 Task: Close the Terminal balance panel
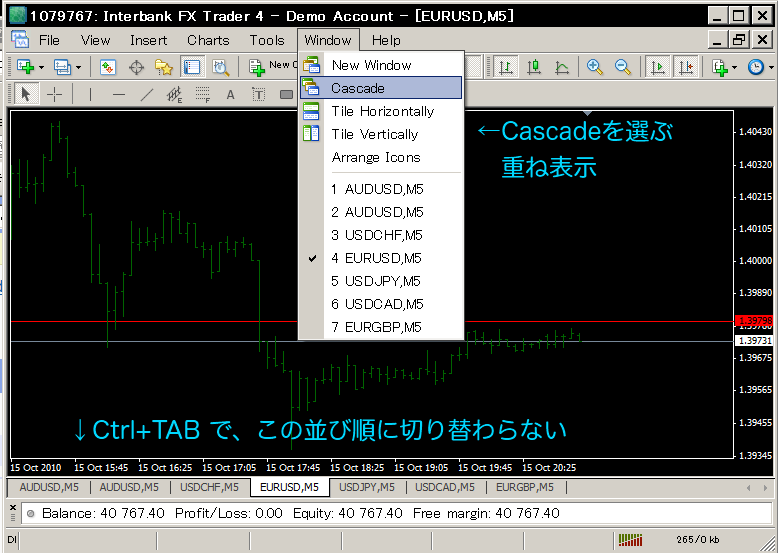click(x=13, y=507)
